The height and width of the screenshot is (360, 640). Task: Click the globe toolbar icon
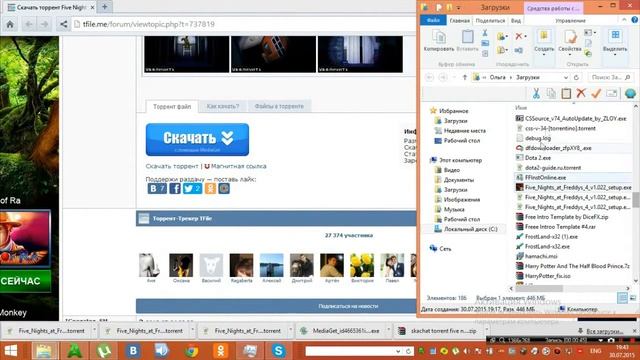(630, 93)
